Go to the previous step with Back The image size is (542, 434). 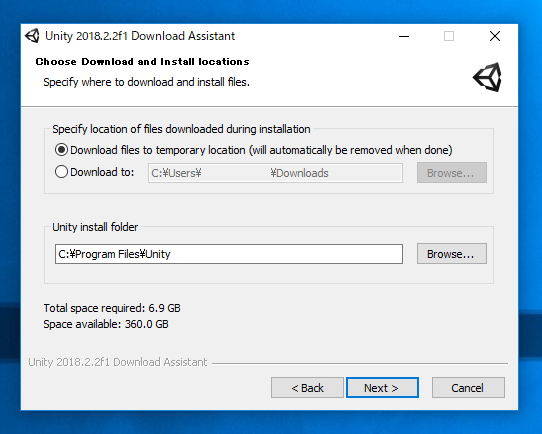(x=307, y=388)
